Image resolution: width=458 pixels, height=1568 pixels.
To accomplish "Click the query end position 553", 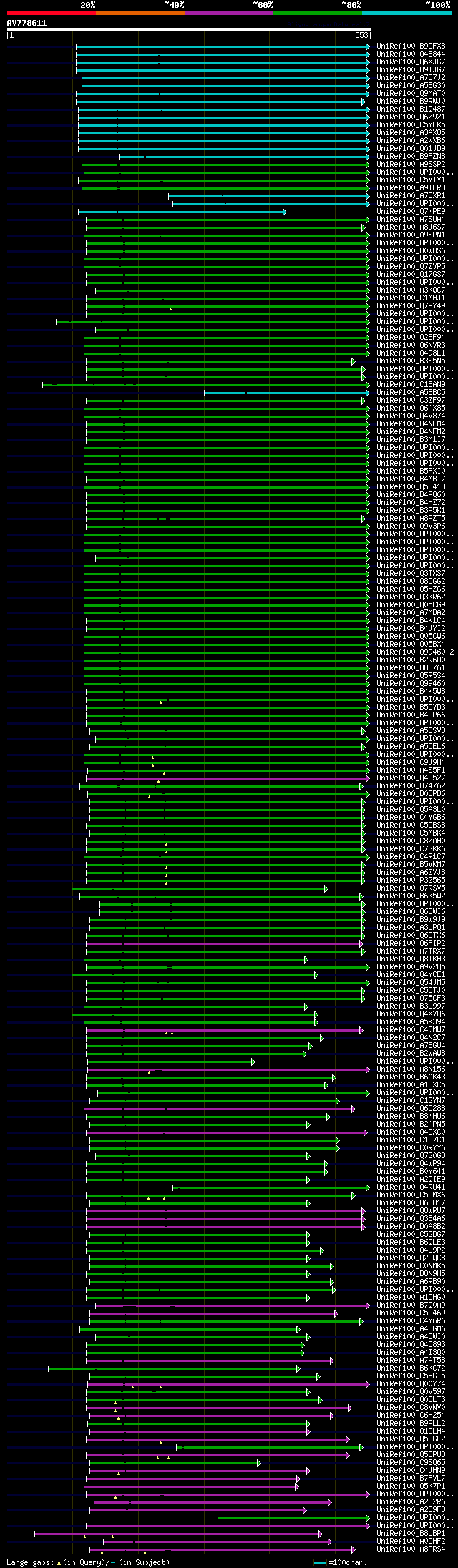I will [x=361, y=35].
